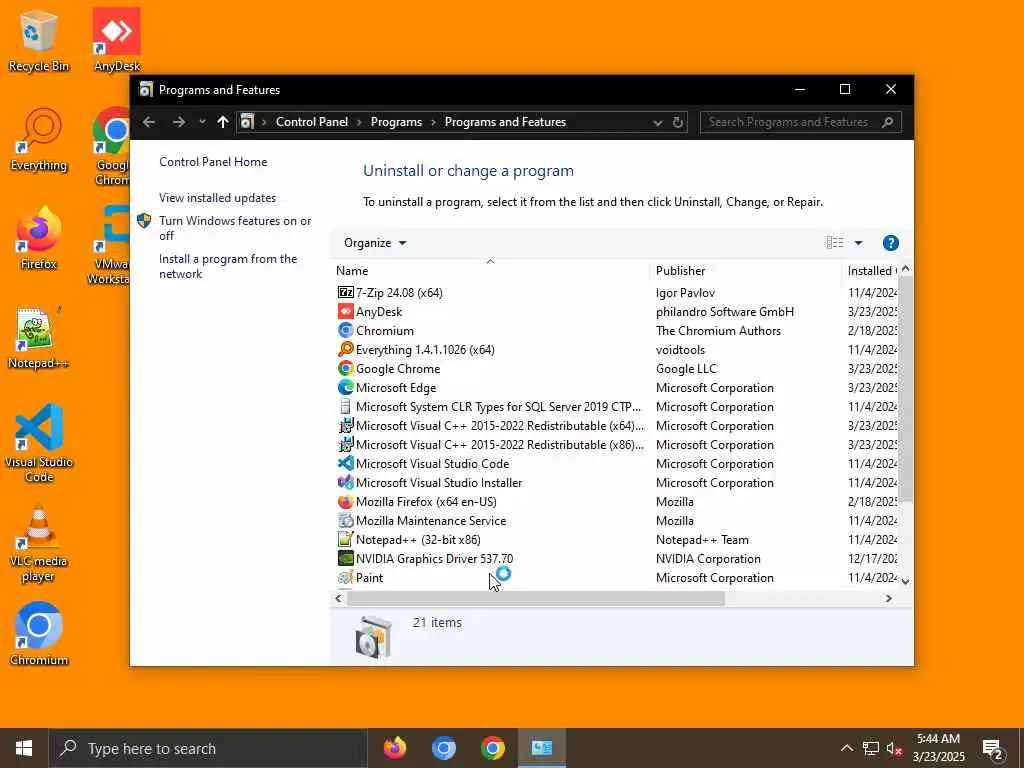
Task: Click the Search Programs and Features field
Action: point(801,122)
